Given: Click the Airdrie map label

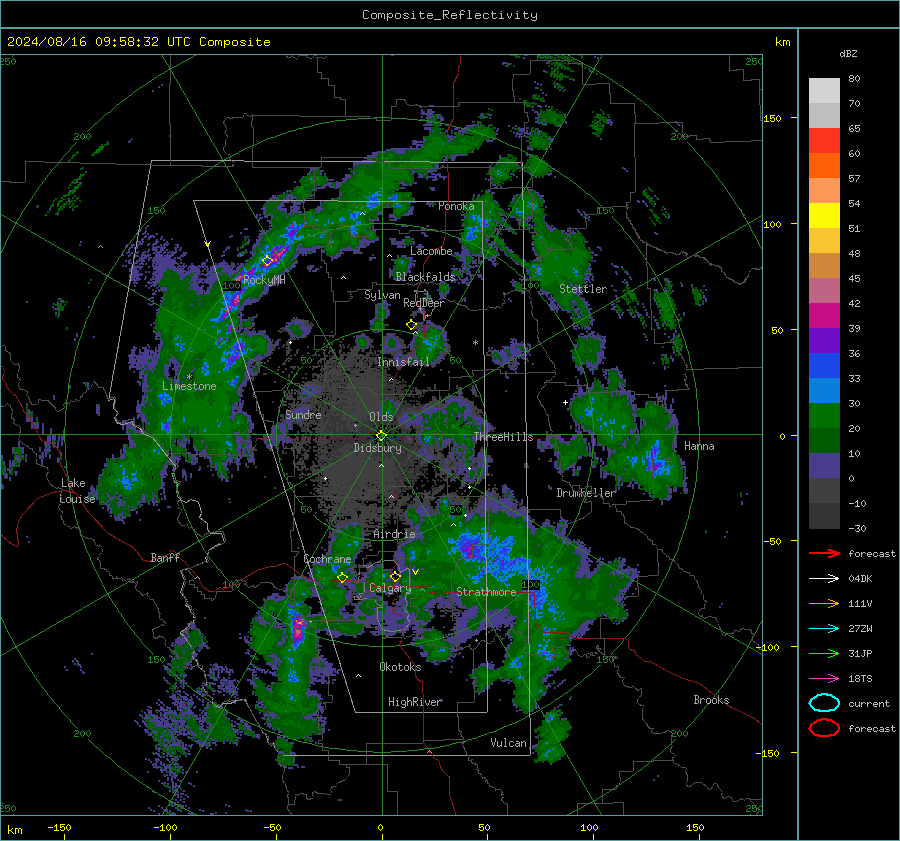Looking at the screenshot, I should [394, 534].
